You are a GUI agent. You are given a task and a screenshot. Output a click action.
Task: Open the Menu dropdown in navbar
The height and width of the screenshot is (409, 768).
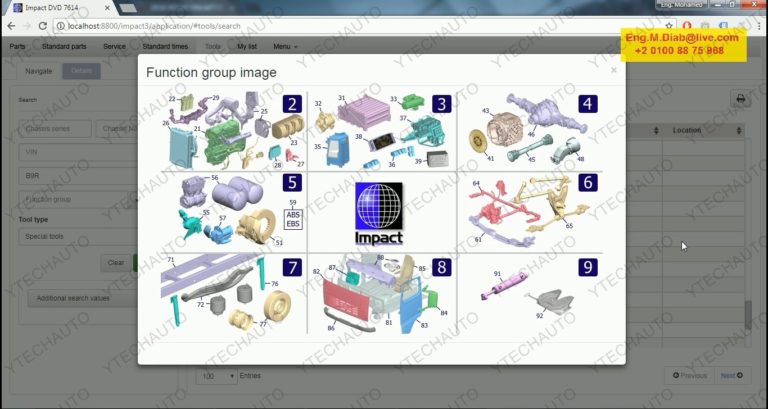pyautogui.click(x=285, y=46)
